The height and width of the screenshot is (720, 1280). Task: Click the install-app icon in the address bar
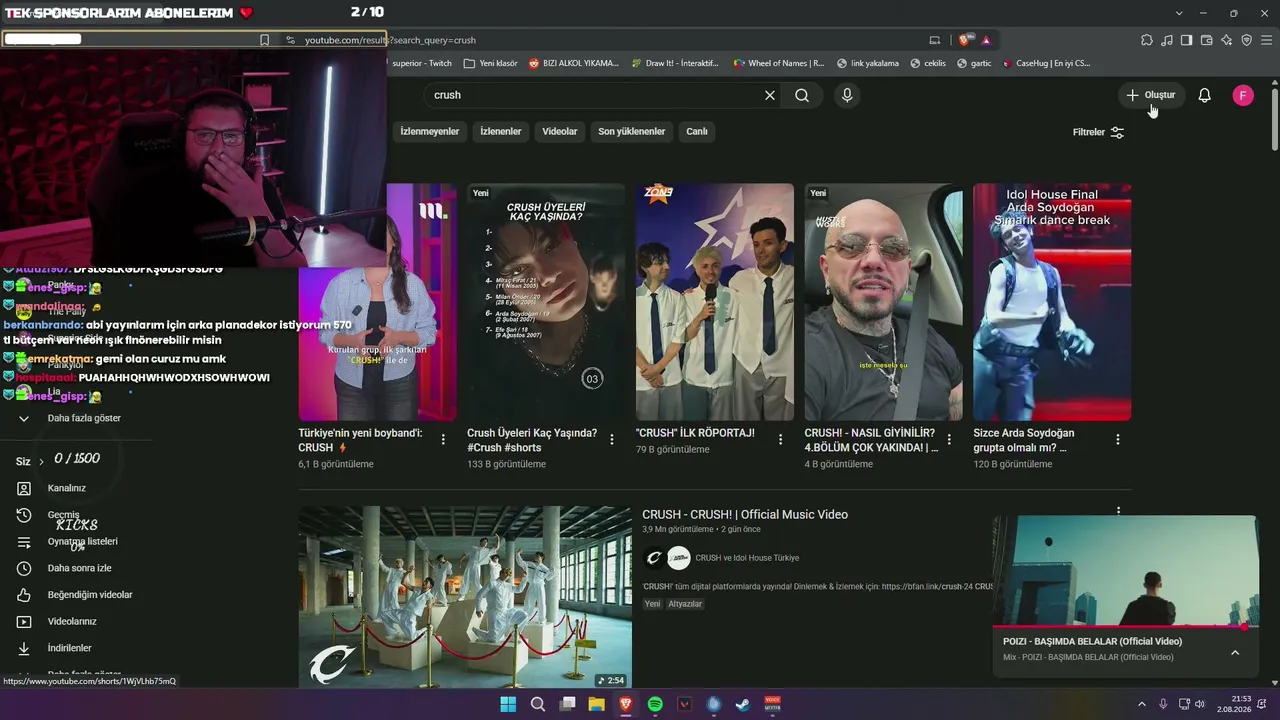coord(935,40)
